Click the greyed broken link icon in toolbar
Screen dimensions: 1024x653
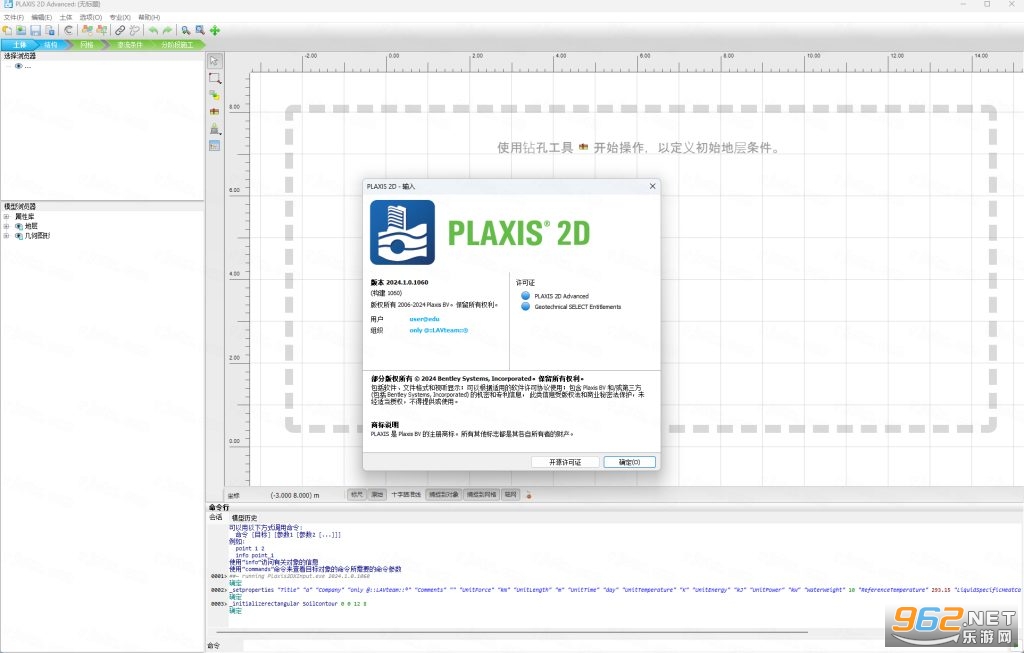135,30
